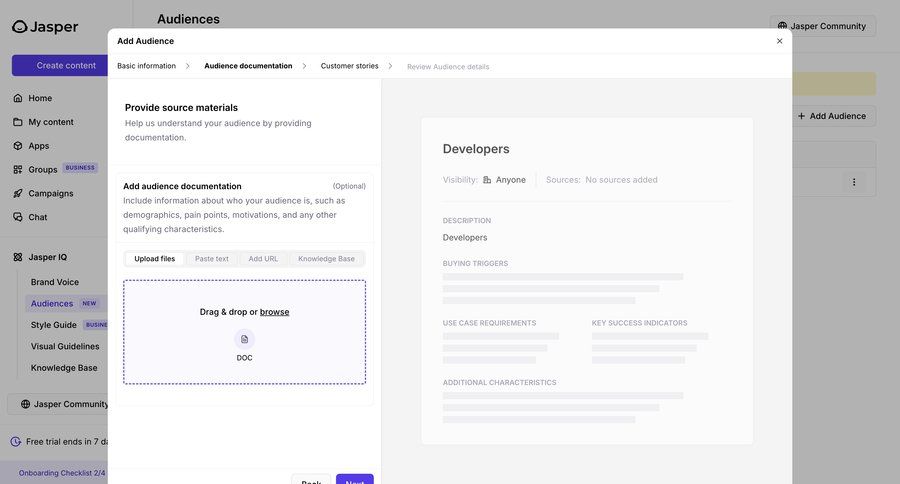Click the globe icon in sidebar Jasper Community

point(25,404)
